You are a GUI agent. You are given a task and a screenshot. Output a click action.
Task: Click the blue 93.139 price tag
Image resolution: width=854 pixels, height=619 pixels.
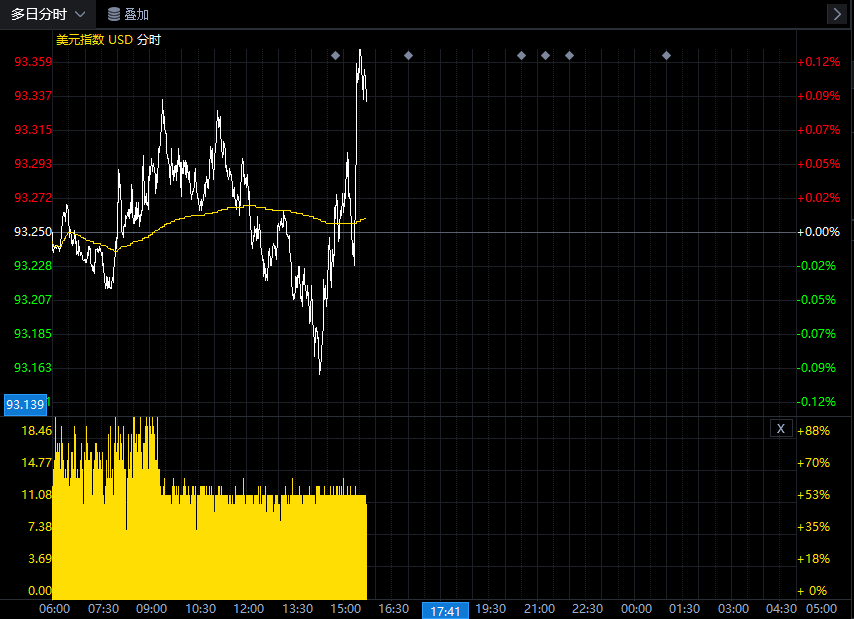coord(24,405)
